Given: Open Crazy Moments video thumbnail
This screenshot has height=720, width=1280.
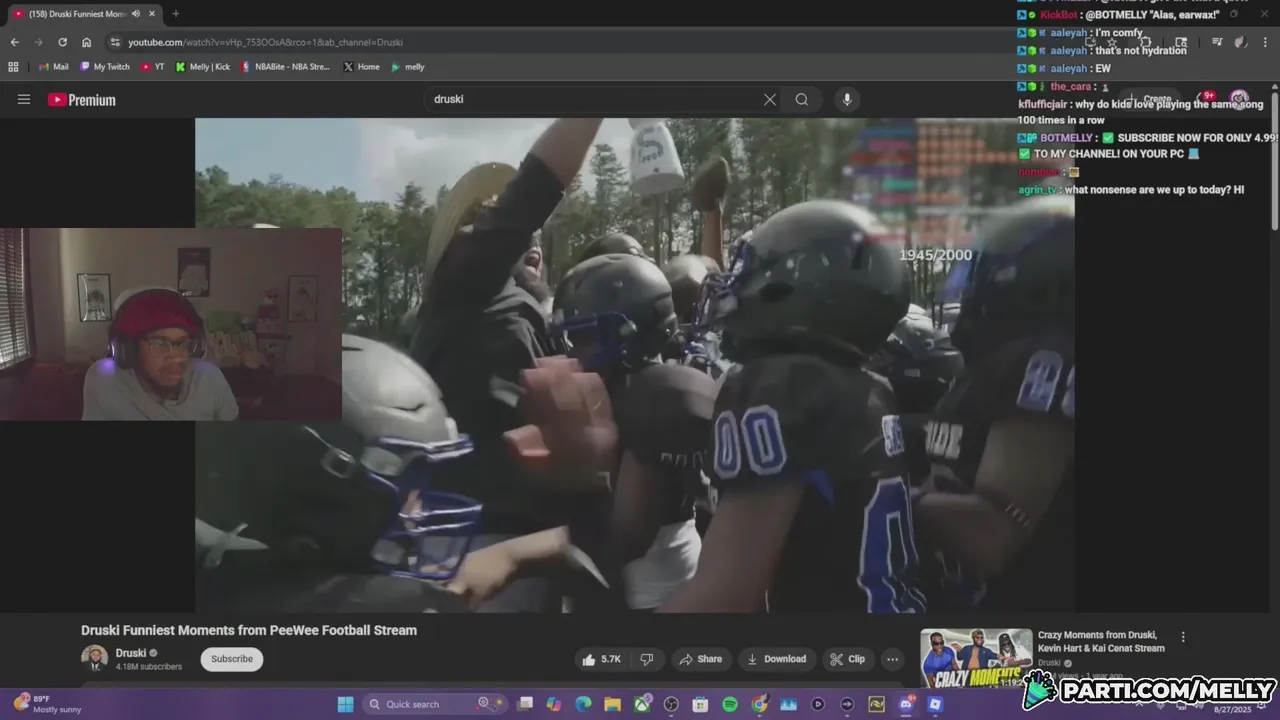Looking at the screenshot, I should click(x=976, y=658).
